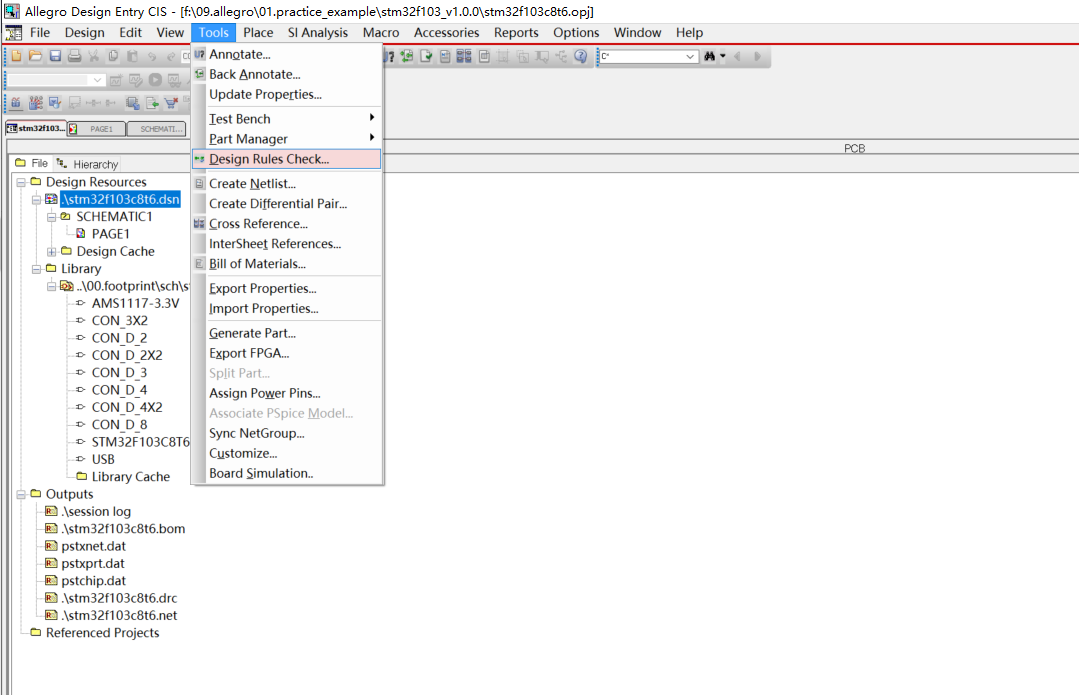This screenshot has width=1079, height=695.
Task: Select Update Properties menu entry
Action: (286, 94)
